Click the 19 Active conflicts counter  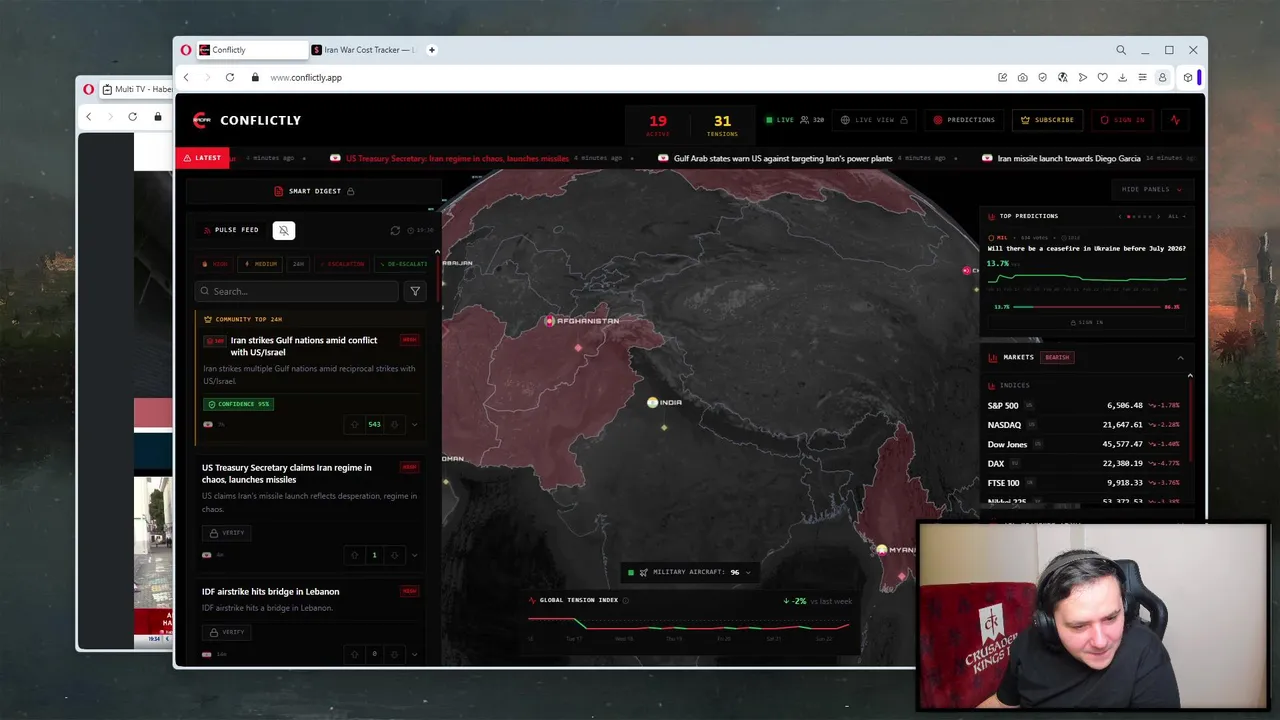(x=658, y=125)
